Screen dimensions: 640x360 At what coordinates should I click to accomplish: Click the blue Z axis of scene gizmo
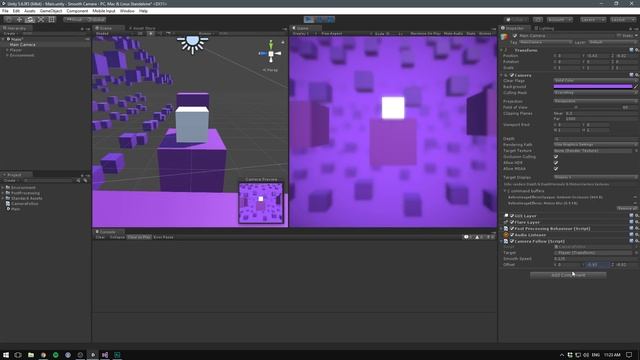click(262, 53)
